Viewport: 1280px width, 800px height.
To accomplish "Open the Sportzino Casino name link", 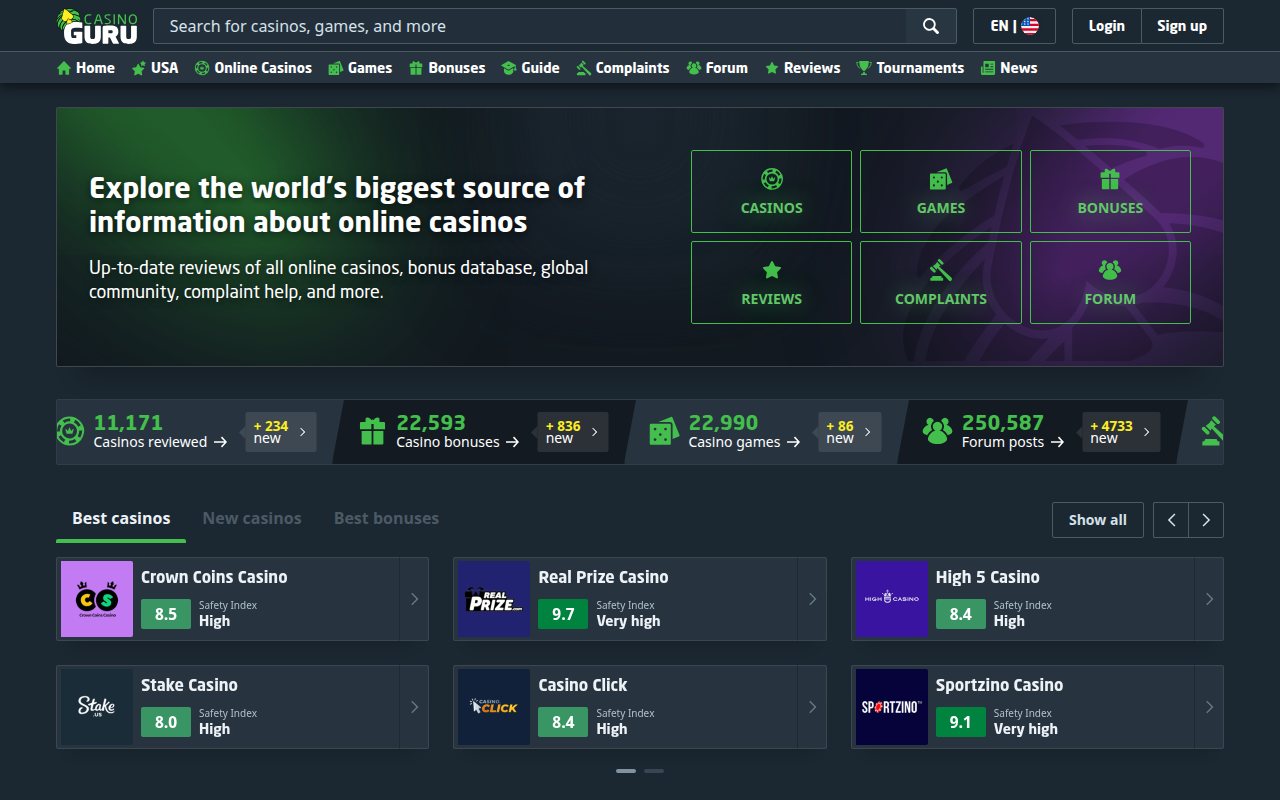I will pyautogui.click(x=999, y=685).
